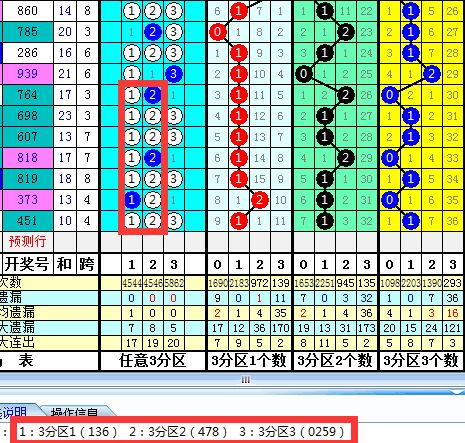Click the 3分区2 (478) legend text
The width and height of the screenshot is (465, 443).
pyautogui.click(x=177, y=432)
